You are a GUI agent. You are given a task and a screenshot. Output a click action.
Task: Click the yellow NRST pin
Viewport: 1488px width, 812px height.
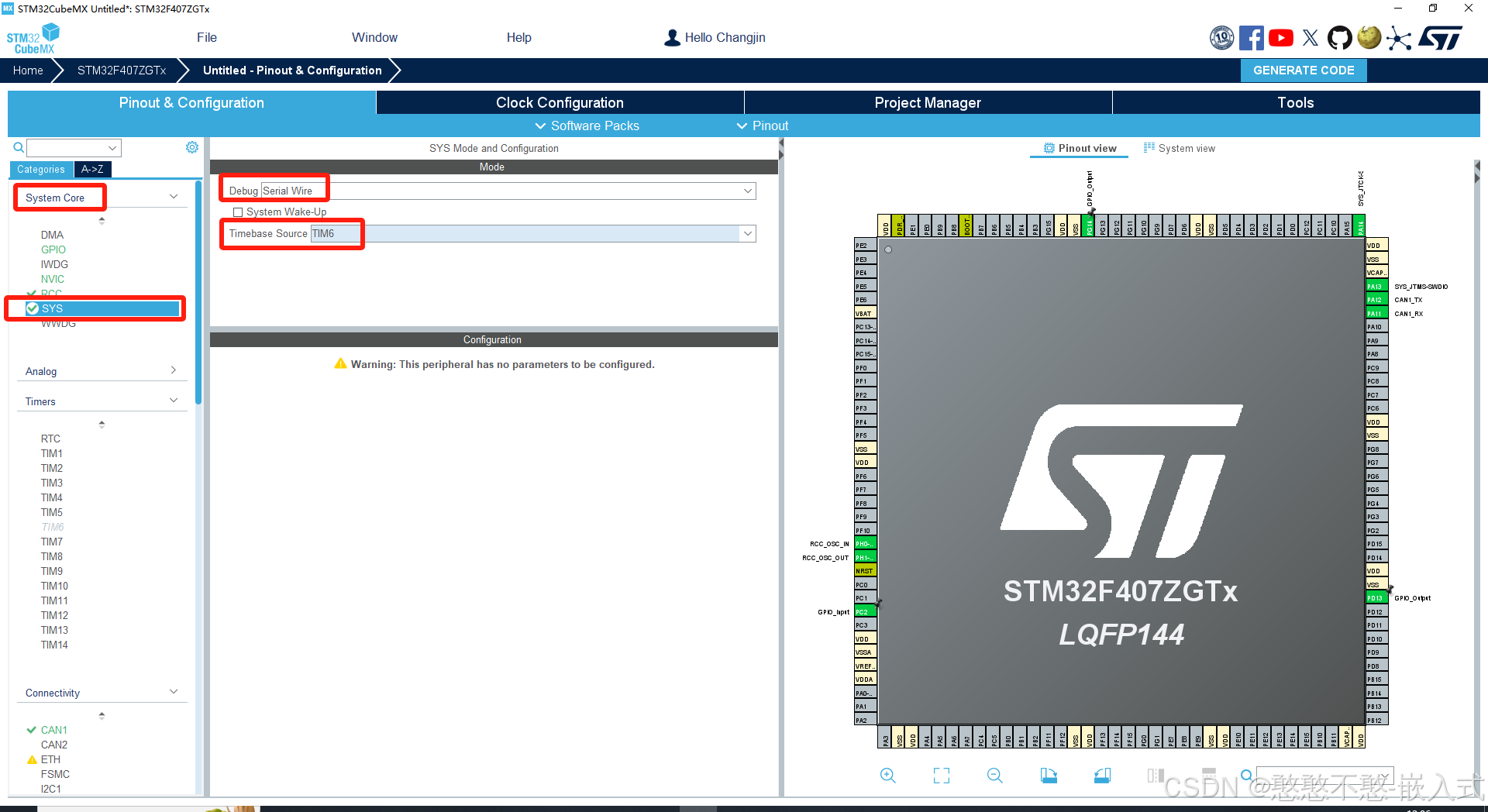pyautogui.click(x=866, y=571)
